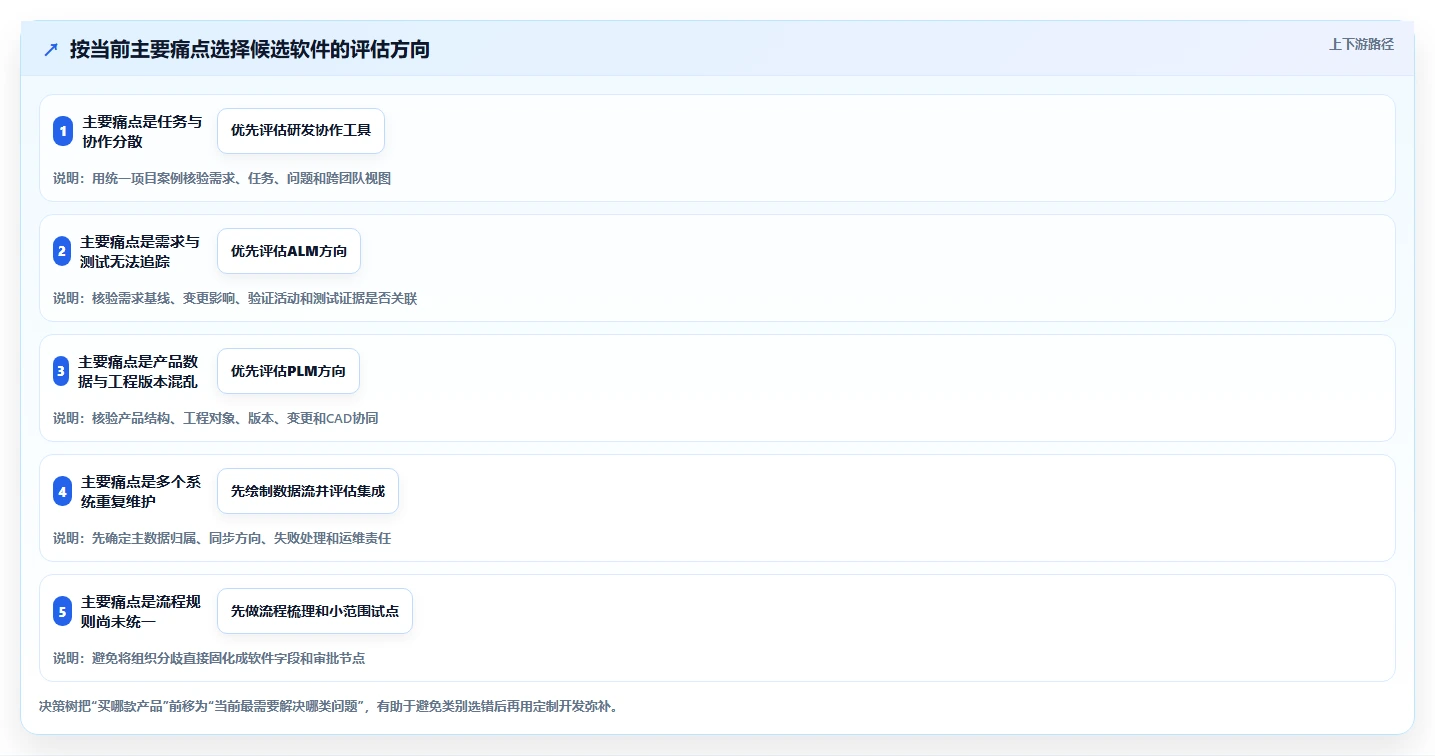Screen dimensions: 1435x756
Task: Click the 优先评估ALM方向 button
Action: 289,251
